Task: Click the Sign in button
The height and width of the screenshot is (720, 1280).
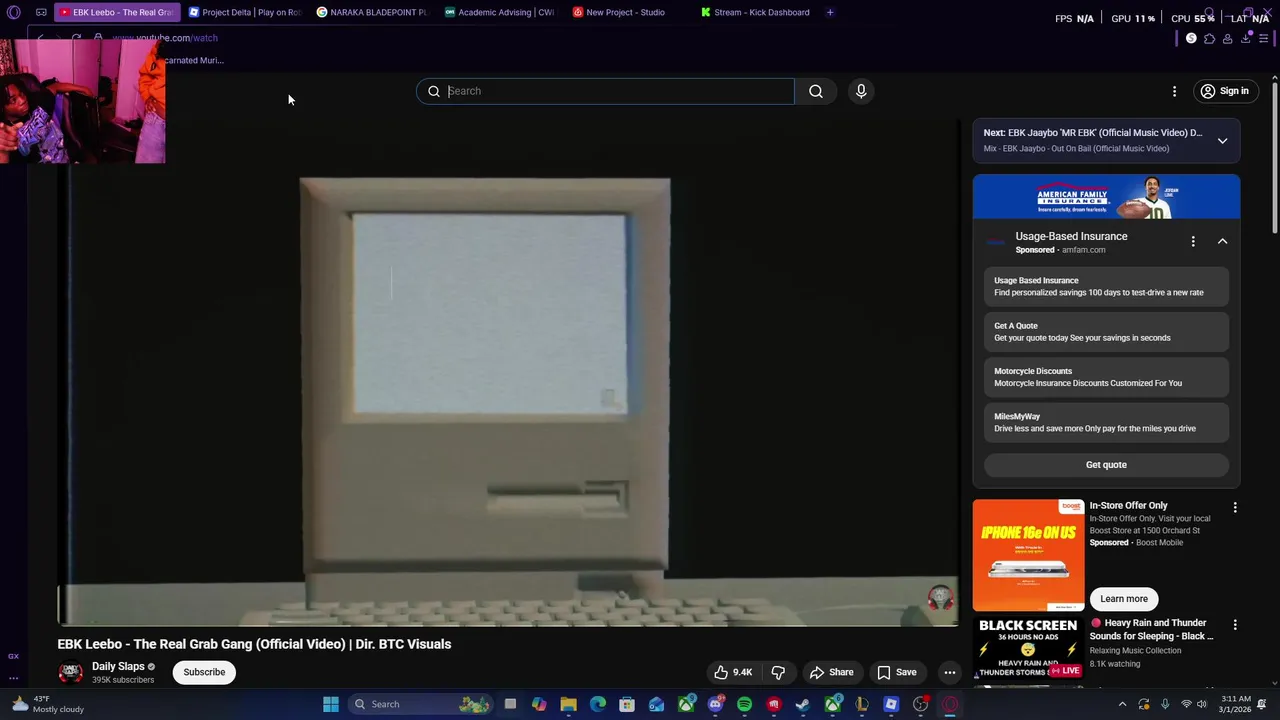Action: pyautogui.click(x=1225, y=91)
